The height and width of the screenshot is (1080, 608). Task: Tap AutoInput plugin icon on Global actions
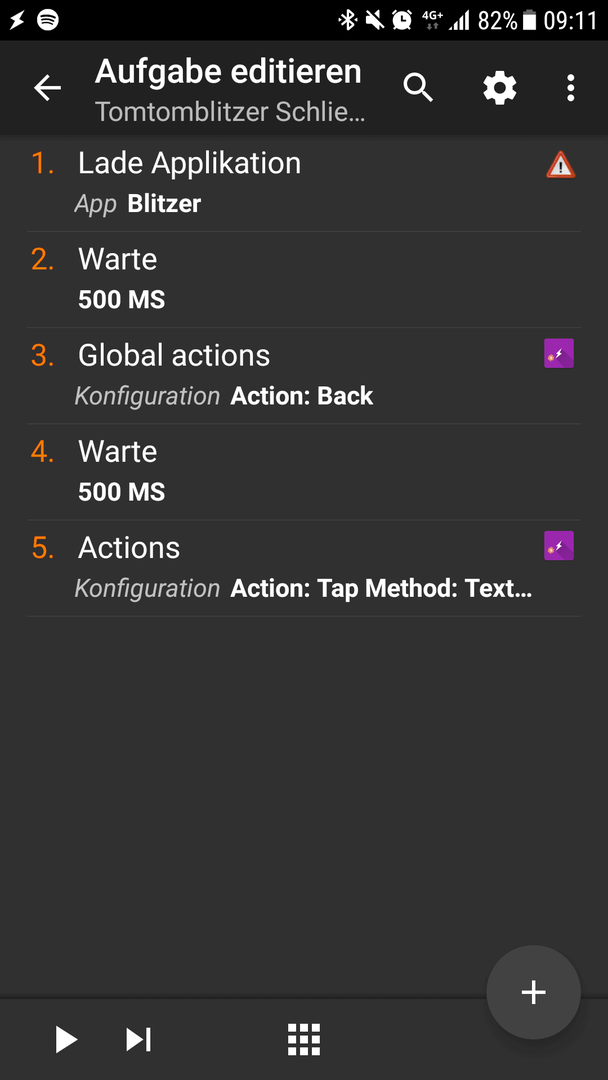click(x=558, y=353)
